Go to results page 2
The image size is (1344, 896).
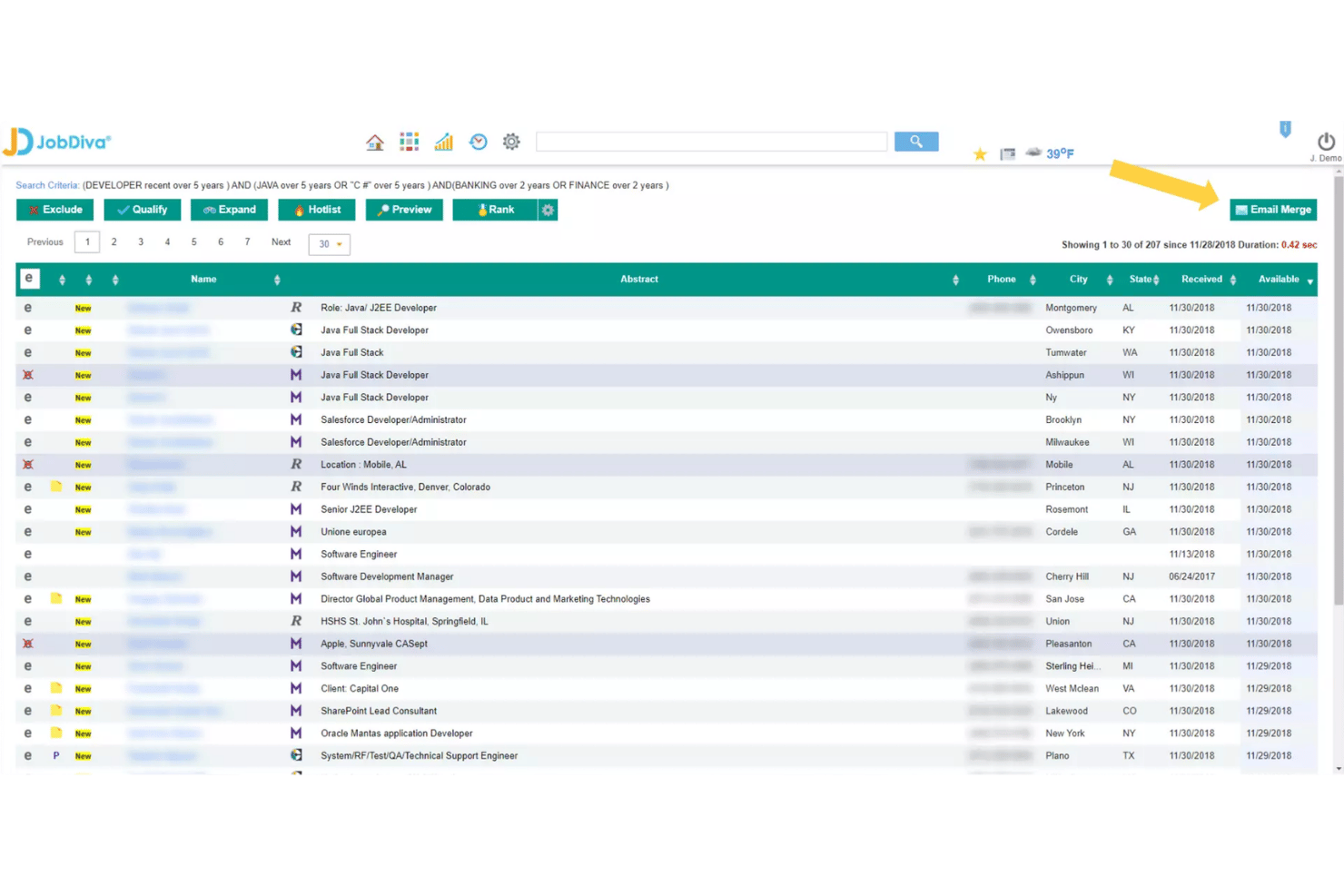[x=114, y=242]
